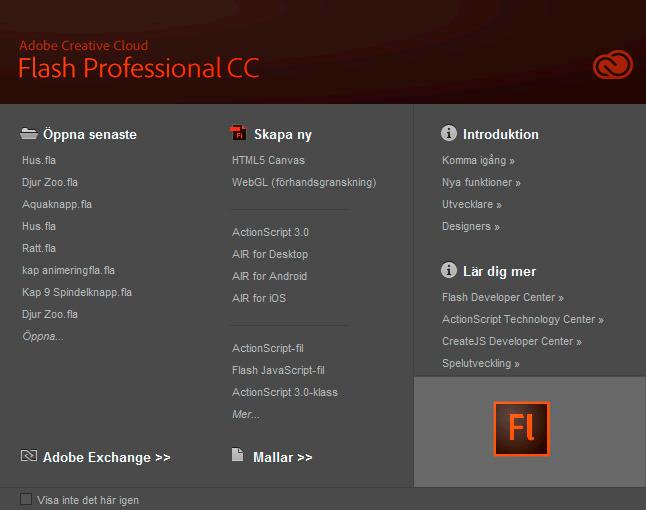Open recent file Aquaknapp.fla
This screenshot has height=510, width=646.
tap(57, 204)
